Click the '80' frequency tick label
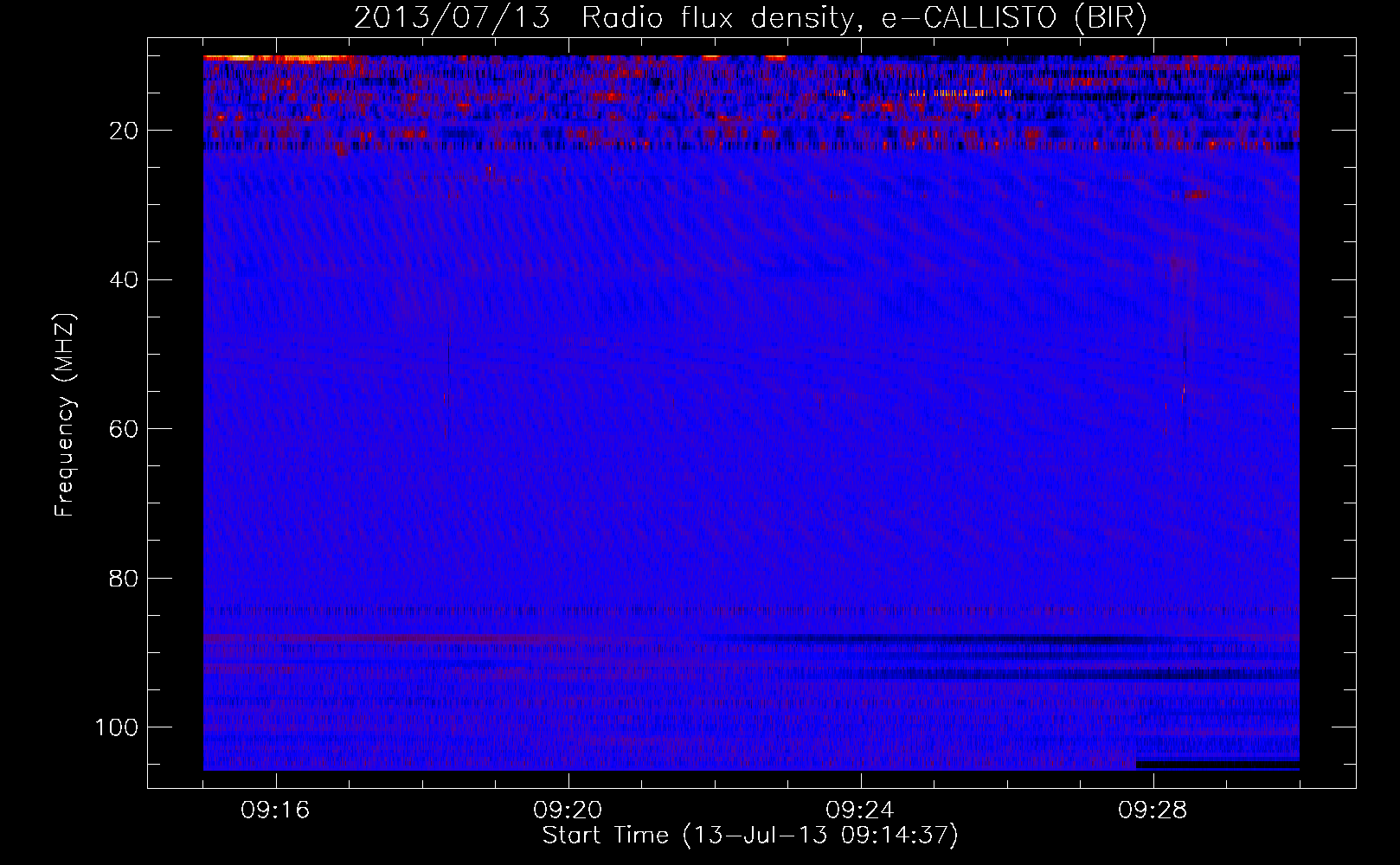1400x865 pixels. coord(124,578)
